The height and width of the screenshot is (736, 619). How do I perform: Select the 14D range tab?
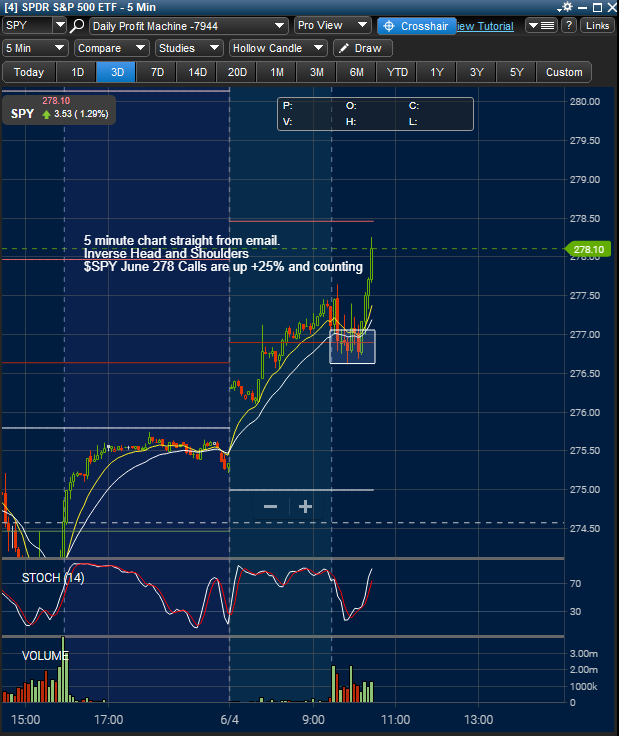click(x=197, y=72)
